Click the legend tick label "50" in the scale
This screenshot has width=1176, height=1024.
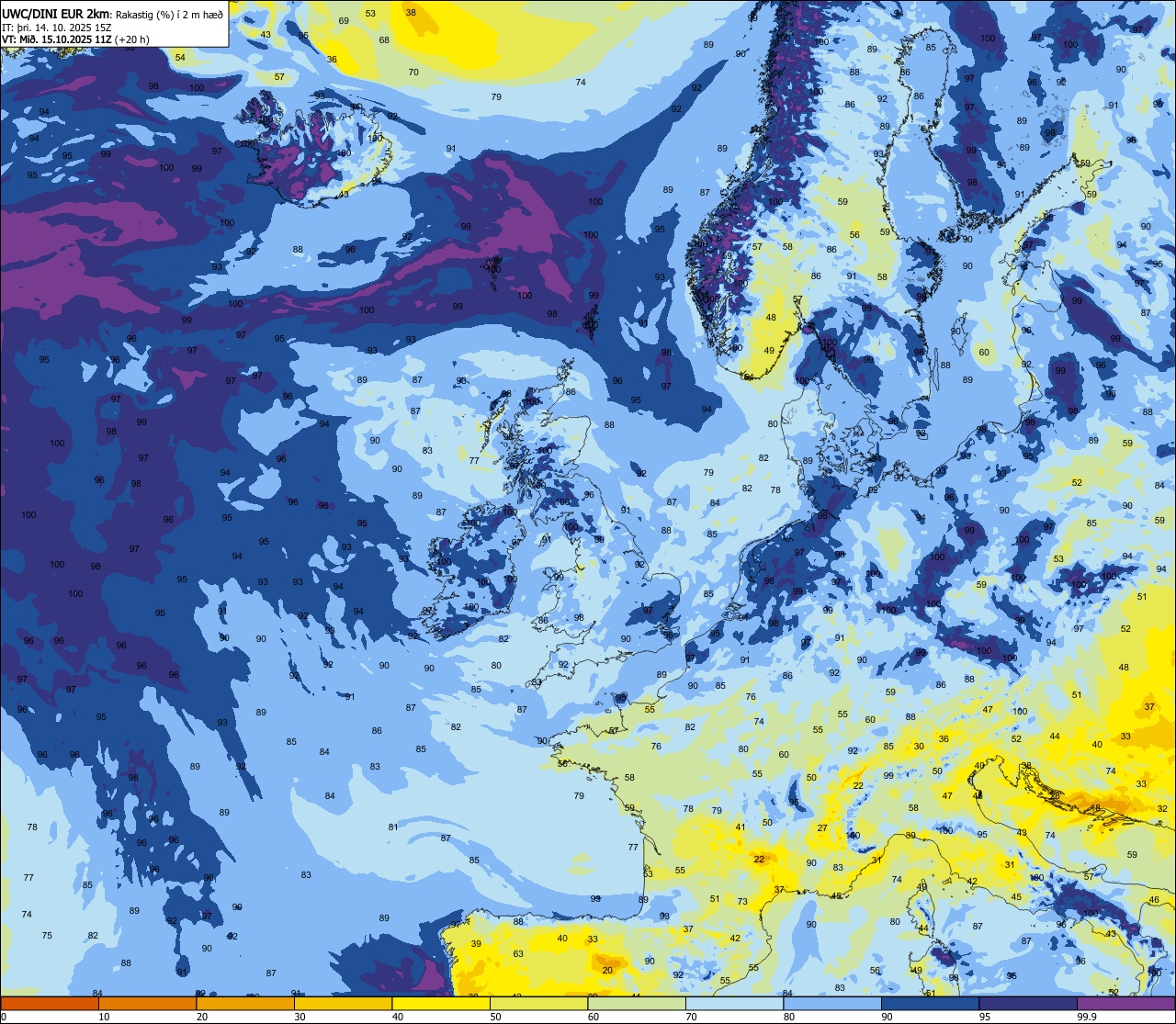(x=495, y=1017)
